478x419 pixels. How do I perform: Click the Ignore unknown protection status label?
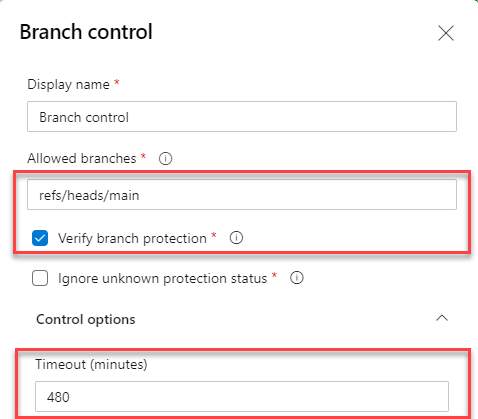pyautogui.click(x=163, y=278)
